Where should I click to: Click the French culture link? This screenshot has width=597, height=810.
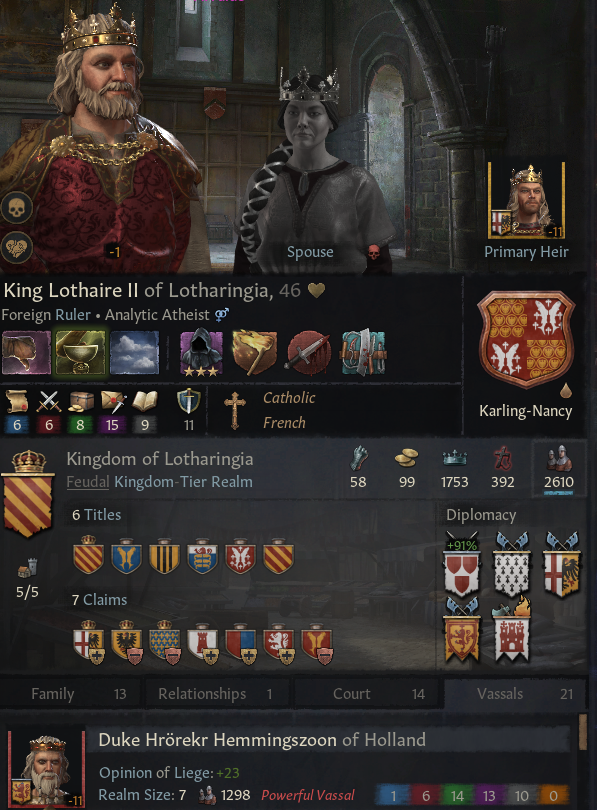point(284,423)
